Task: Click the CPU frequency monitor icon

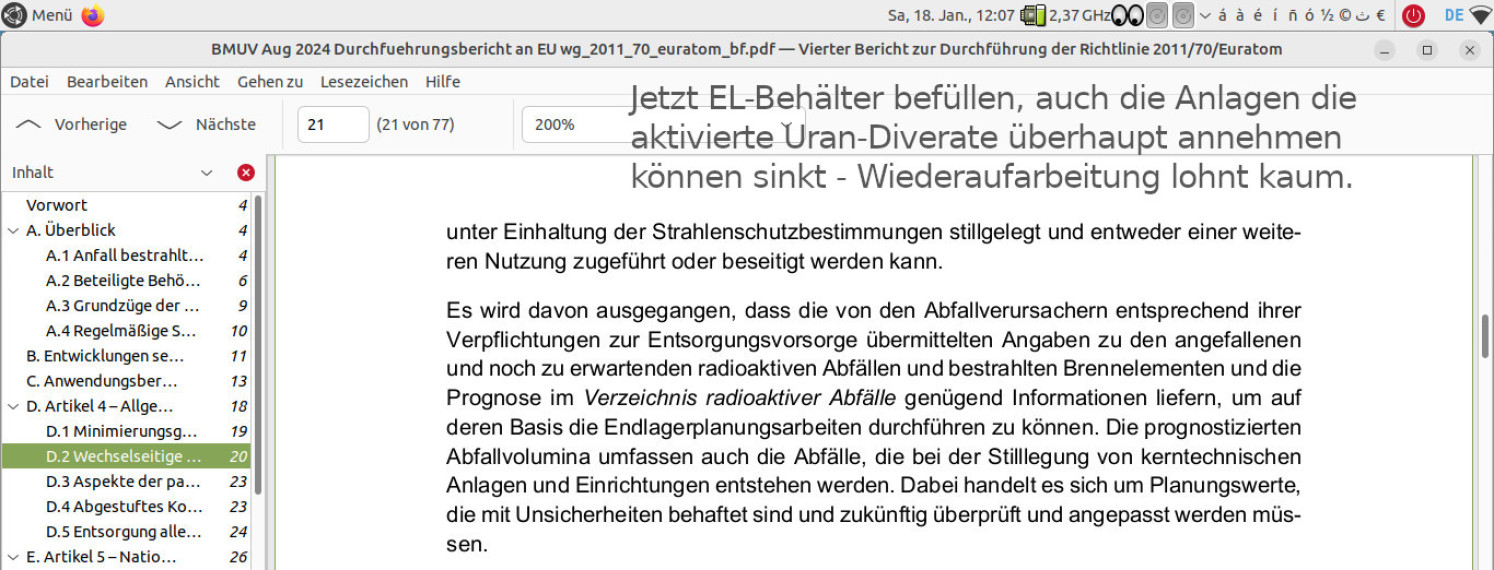Action: click(1033, 15)
